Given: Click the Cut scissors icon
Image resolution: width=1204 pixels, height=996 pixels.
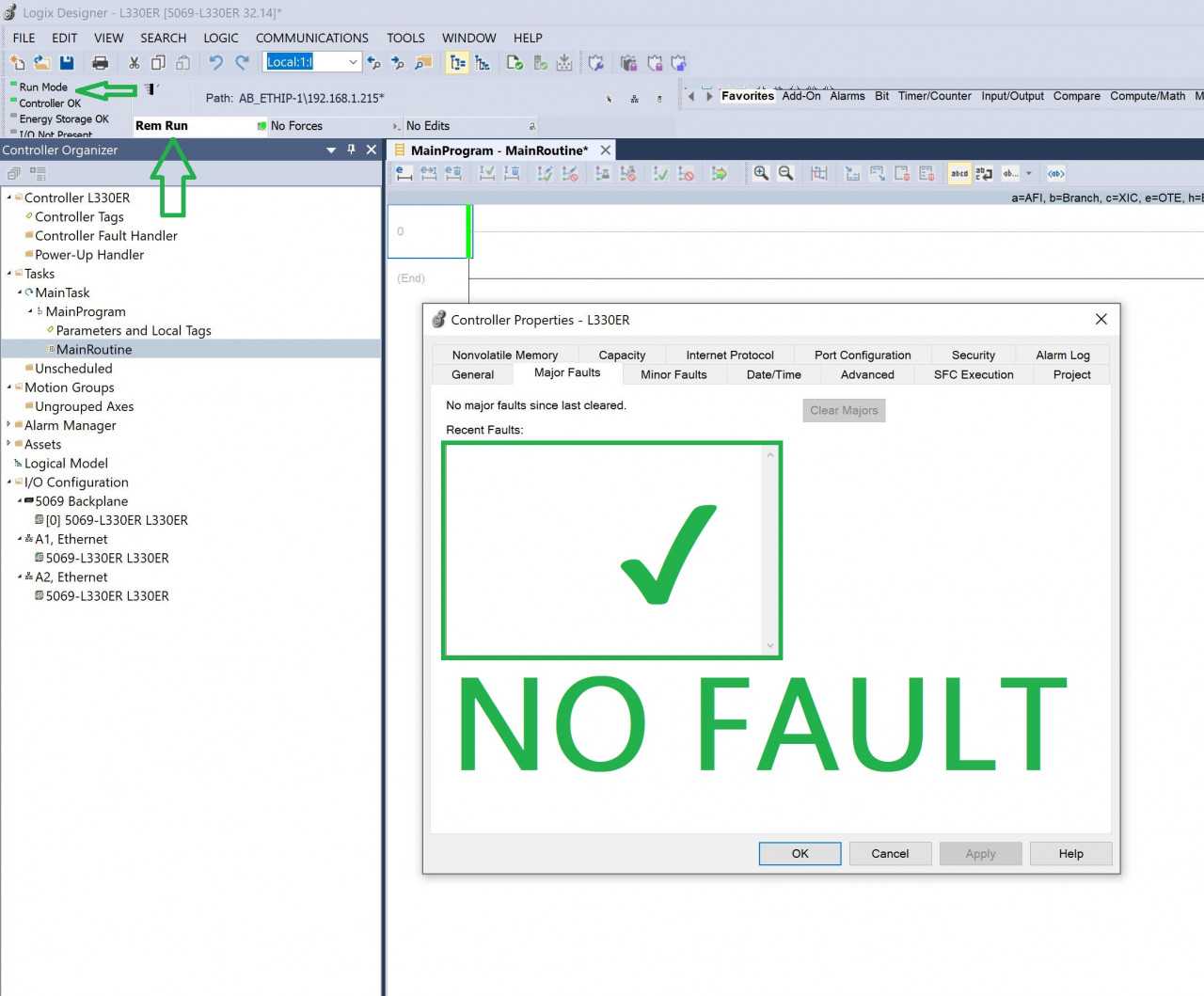Looking at the screenshot, I should point(134,62).
